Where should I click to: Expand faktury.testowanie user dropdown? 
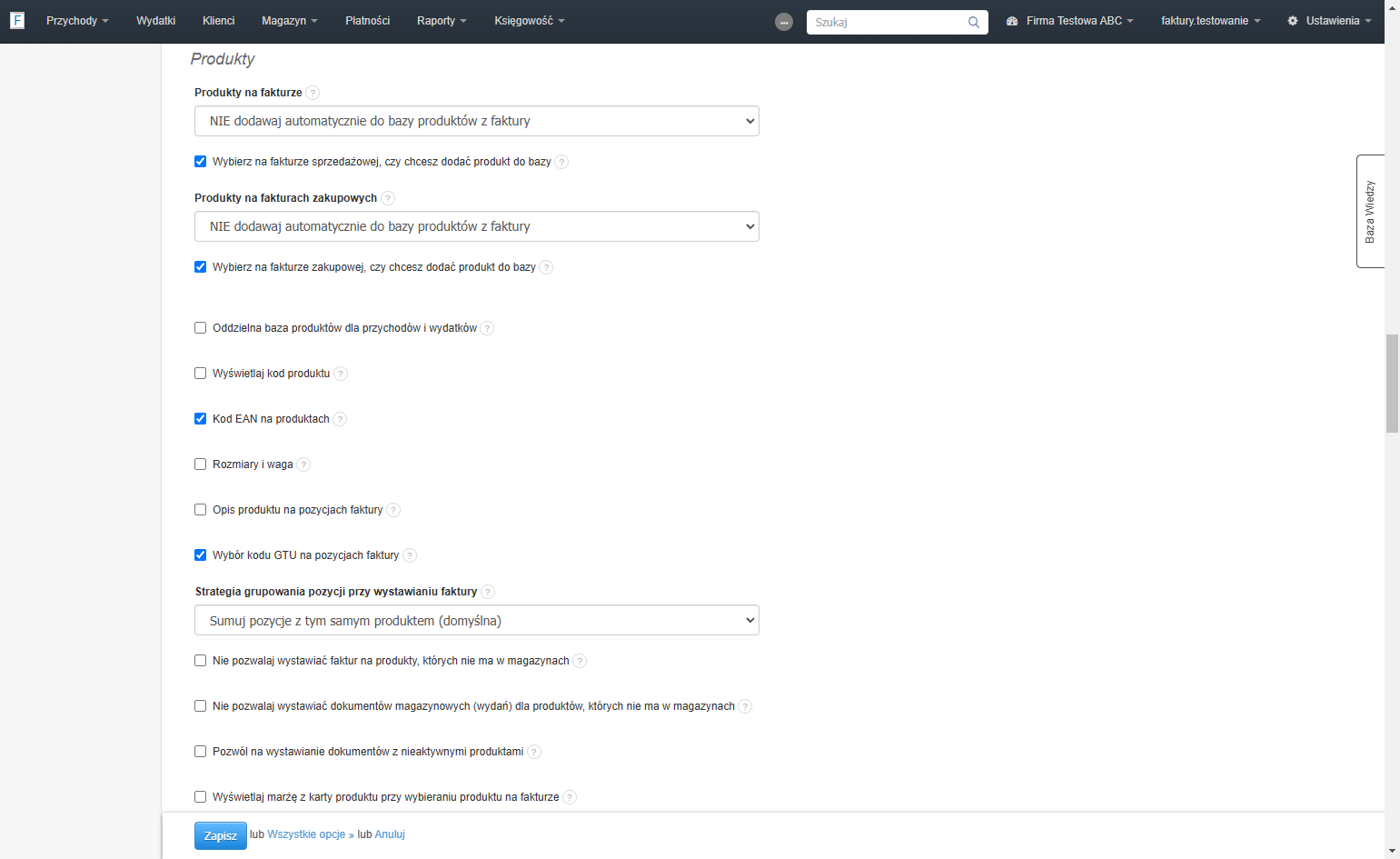(x=1210, y=21)
